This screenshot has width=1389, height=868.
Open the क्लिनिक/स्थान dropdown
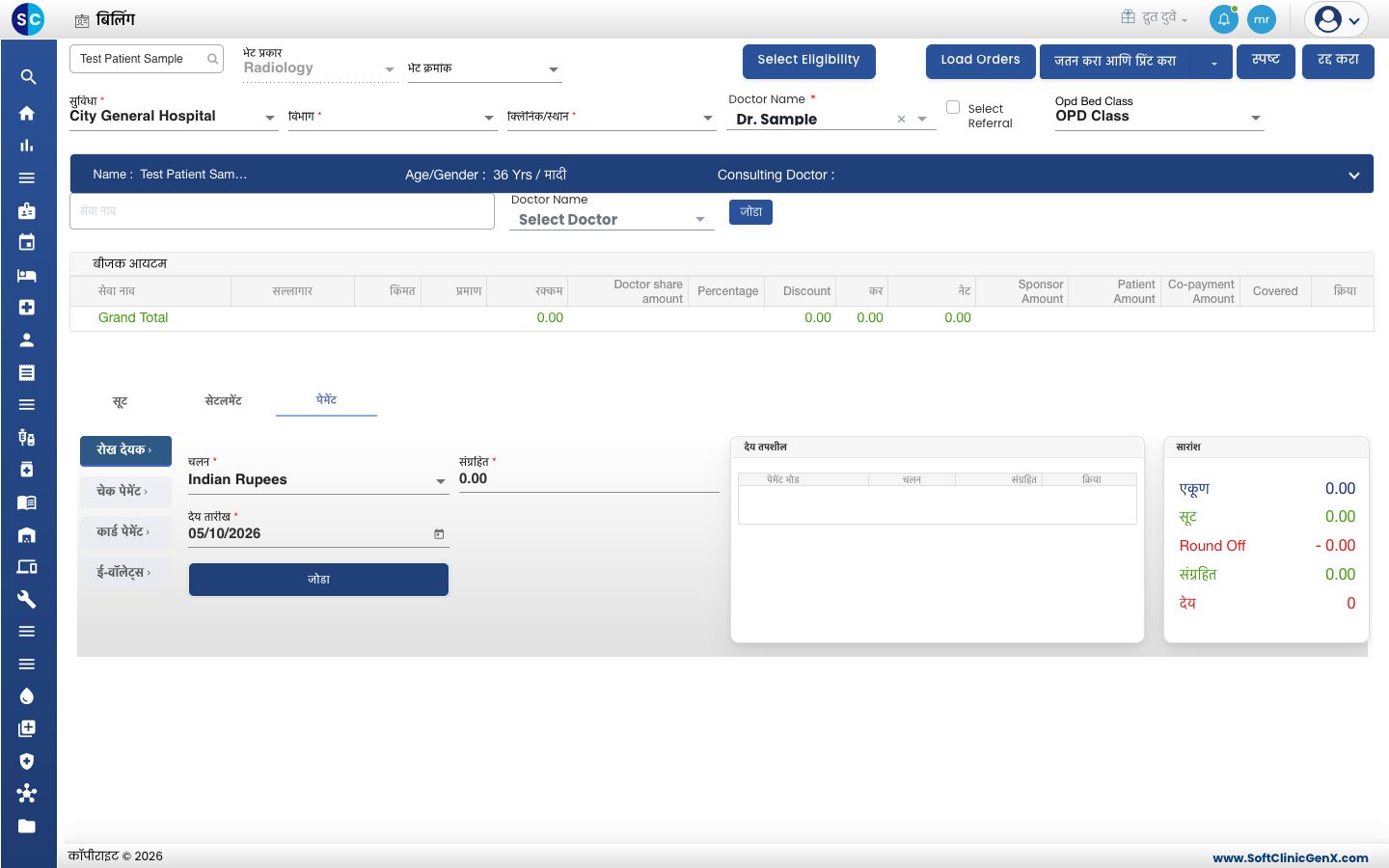click(x=611, y=117)
